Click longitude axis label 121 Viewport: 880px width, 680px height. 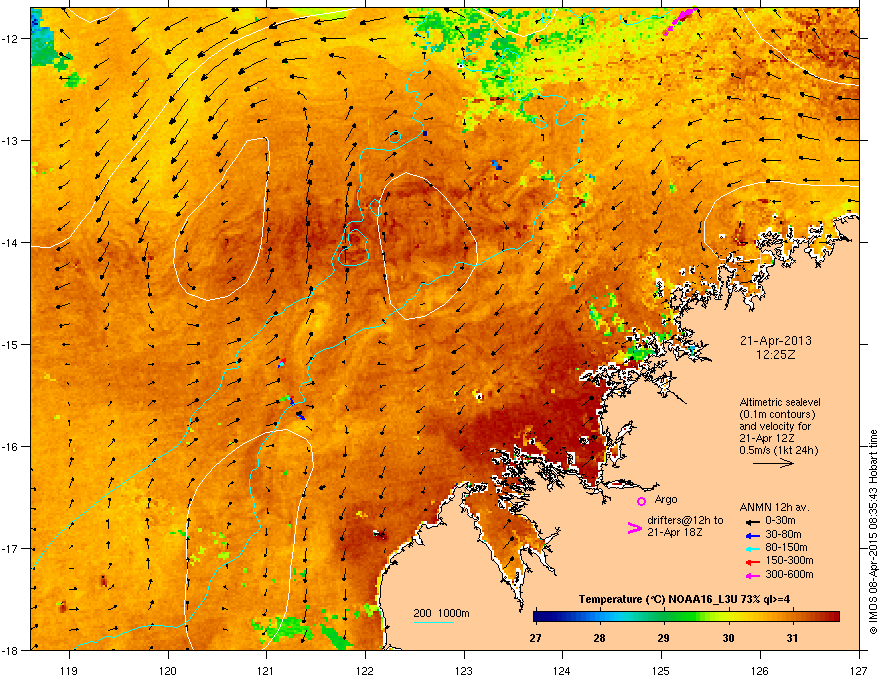pyautogui.click(x=266, y=670)
